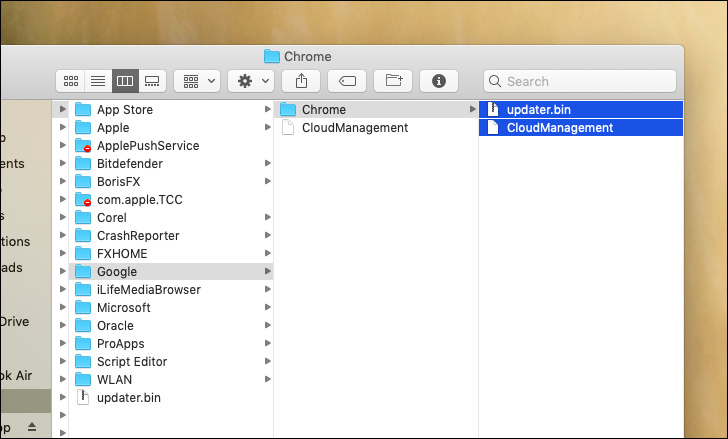
Task: Select the Script Editor folder
Action: point(171,362)
